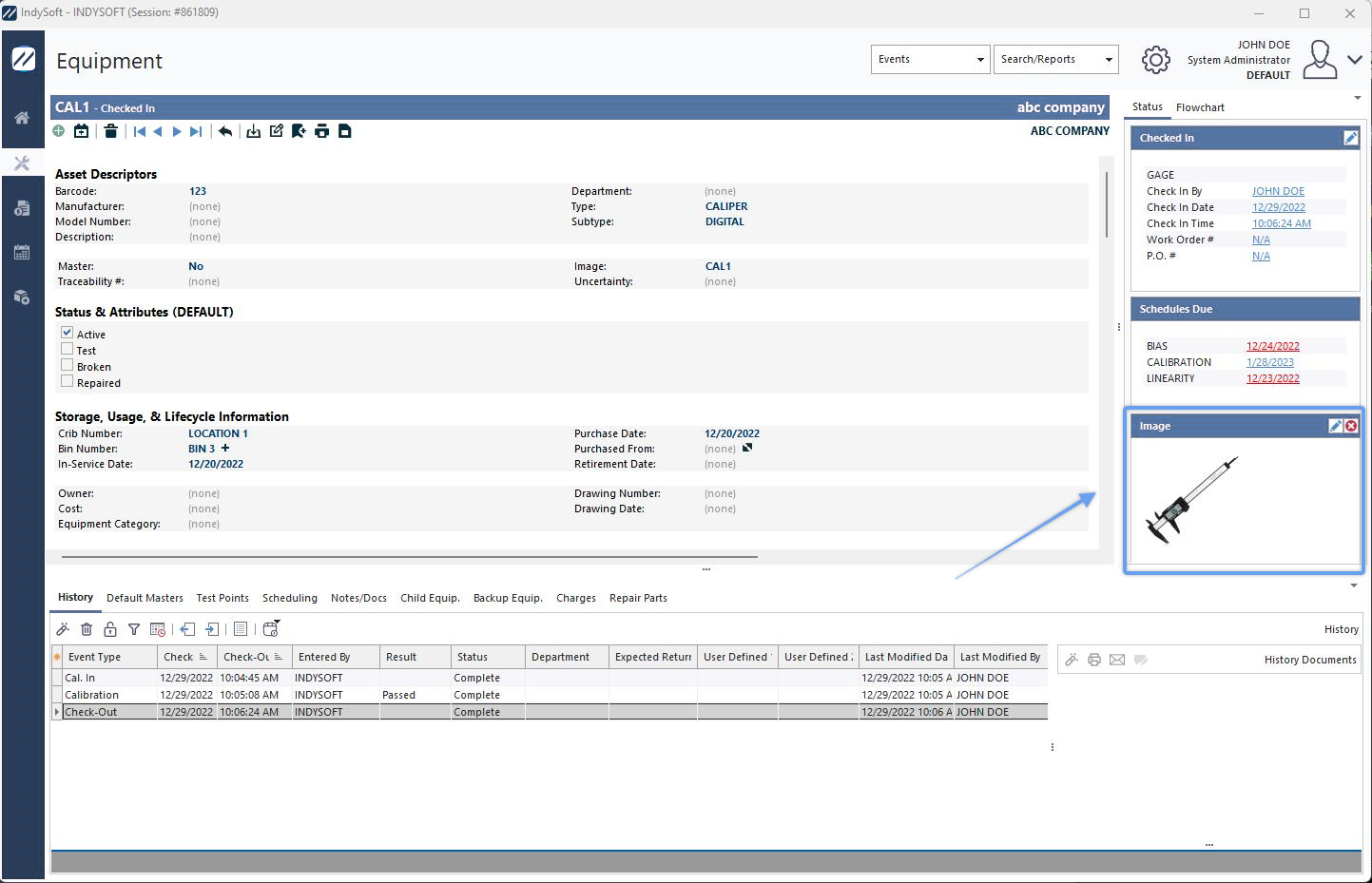Screen dimensions: 1372x883
Task: Expand the user account chevron menu
Action: (x=1355, y=60)
